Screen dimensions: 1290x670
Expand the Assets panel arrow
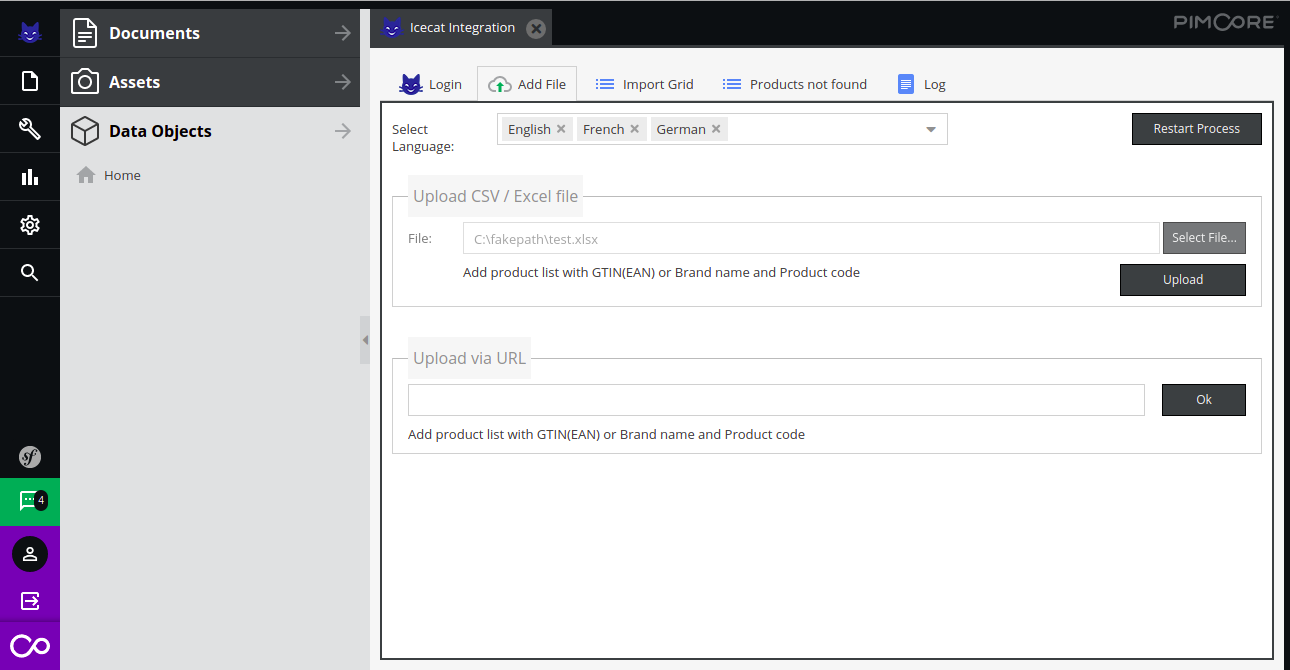click(343, 82)
